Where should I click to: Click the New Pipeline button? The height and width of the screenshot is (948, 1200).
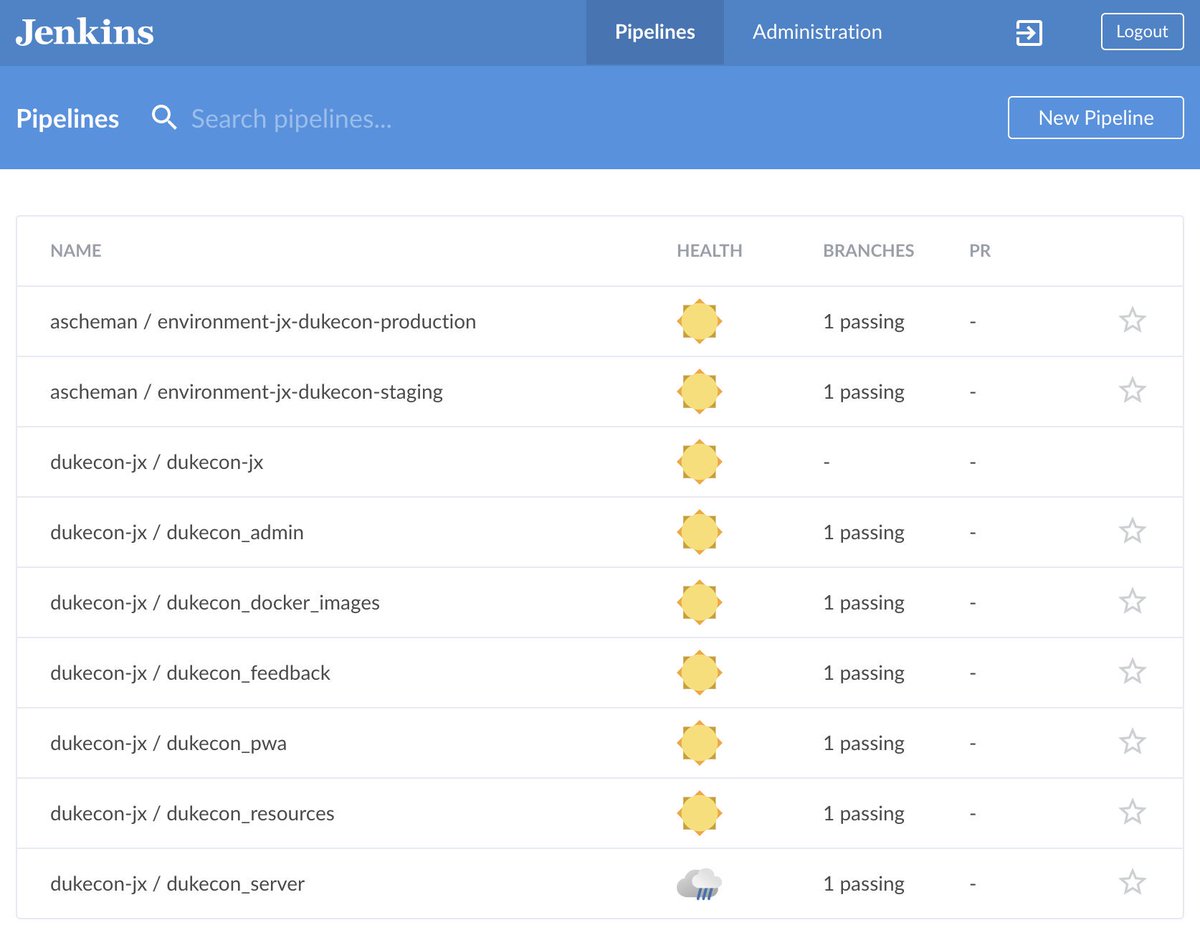(x=1096, y=118)
